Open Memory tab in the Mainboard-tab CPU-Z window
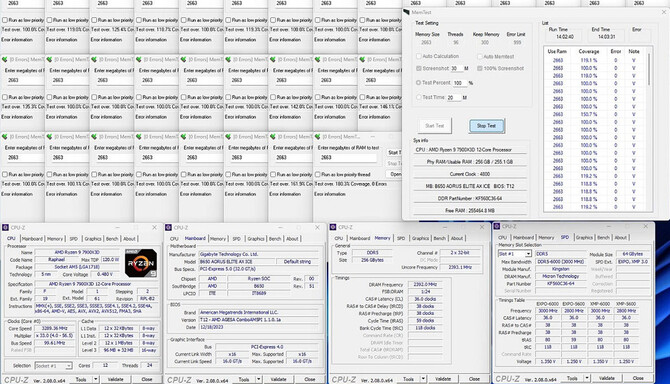Screen dimensions: 670x384 point(217,239)
